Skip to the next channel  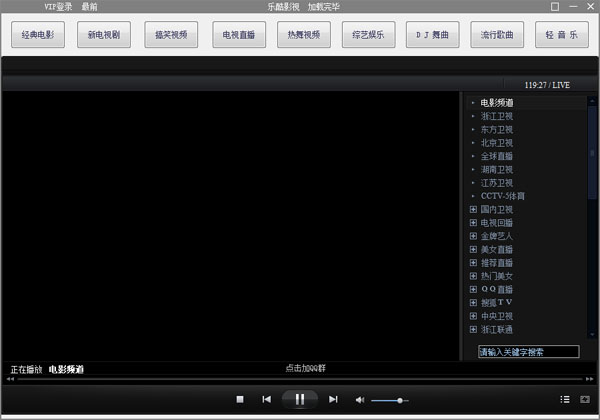click(x=333, y=399)
